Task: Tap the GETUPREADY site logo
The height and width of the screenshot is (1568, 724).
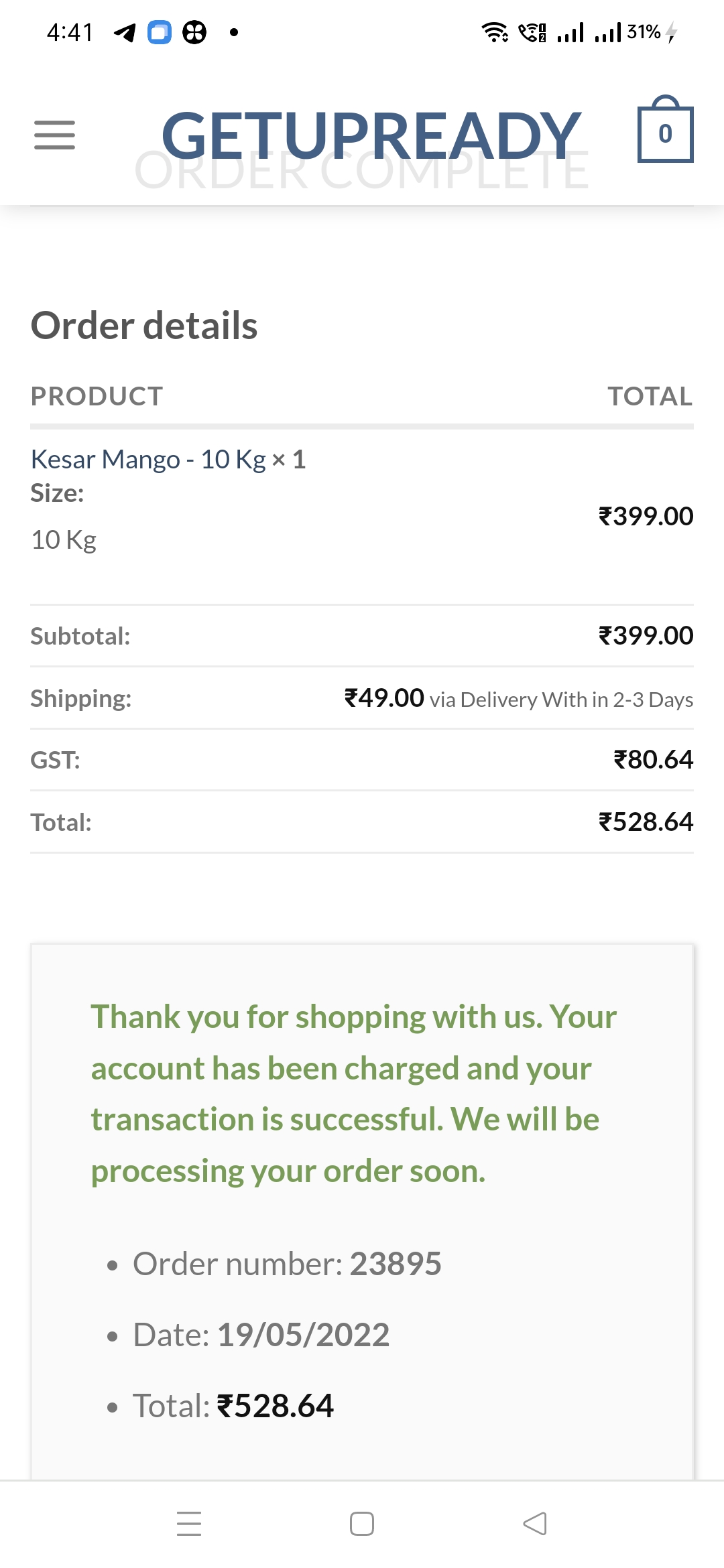Action: (371, 135)
